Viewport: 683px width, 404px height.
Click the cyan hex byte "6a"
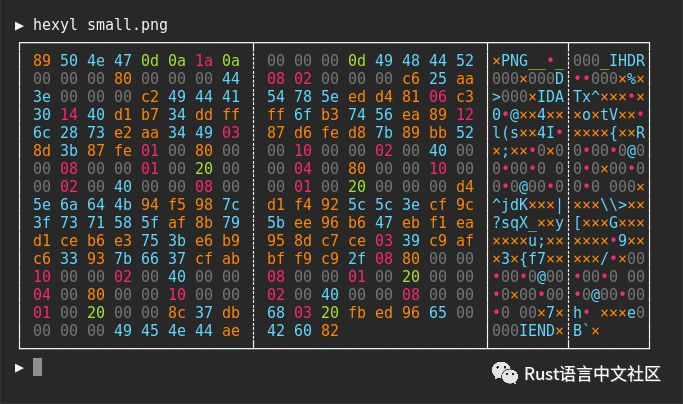pos(69,204)
